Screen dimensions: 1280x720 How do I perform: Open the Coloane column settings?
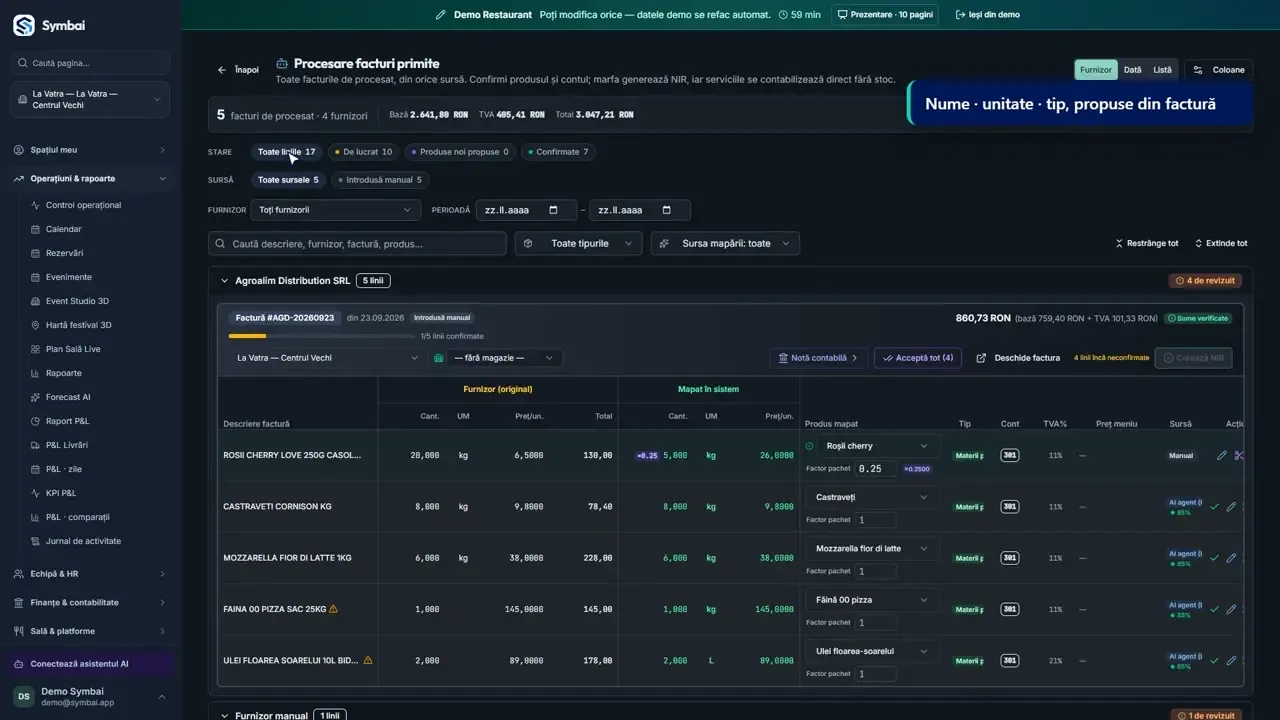1219,70
